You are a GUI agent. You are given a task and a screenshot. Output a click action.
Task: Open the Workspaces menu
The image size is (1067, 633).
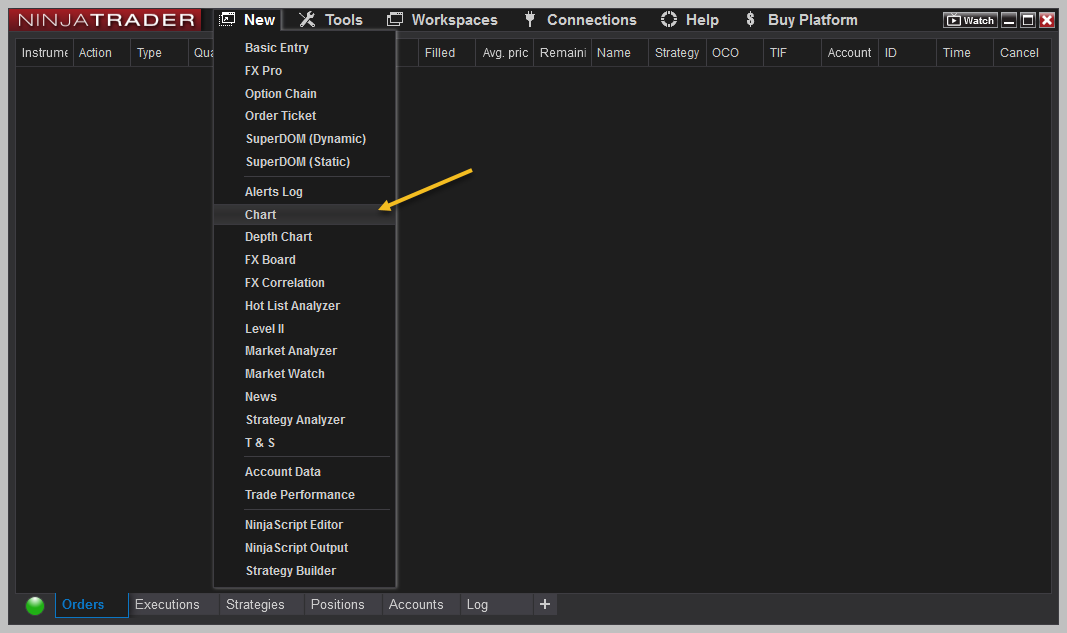click(442, 20)
